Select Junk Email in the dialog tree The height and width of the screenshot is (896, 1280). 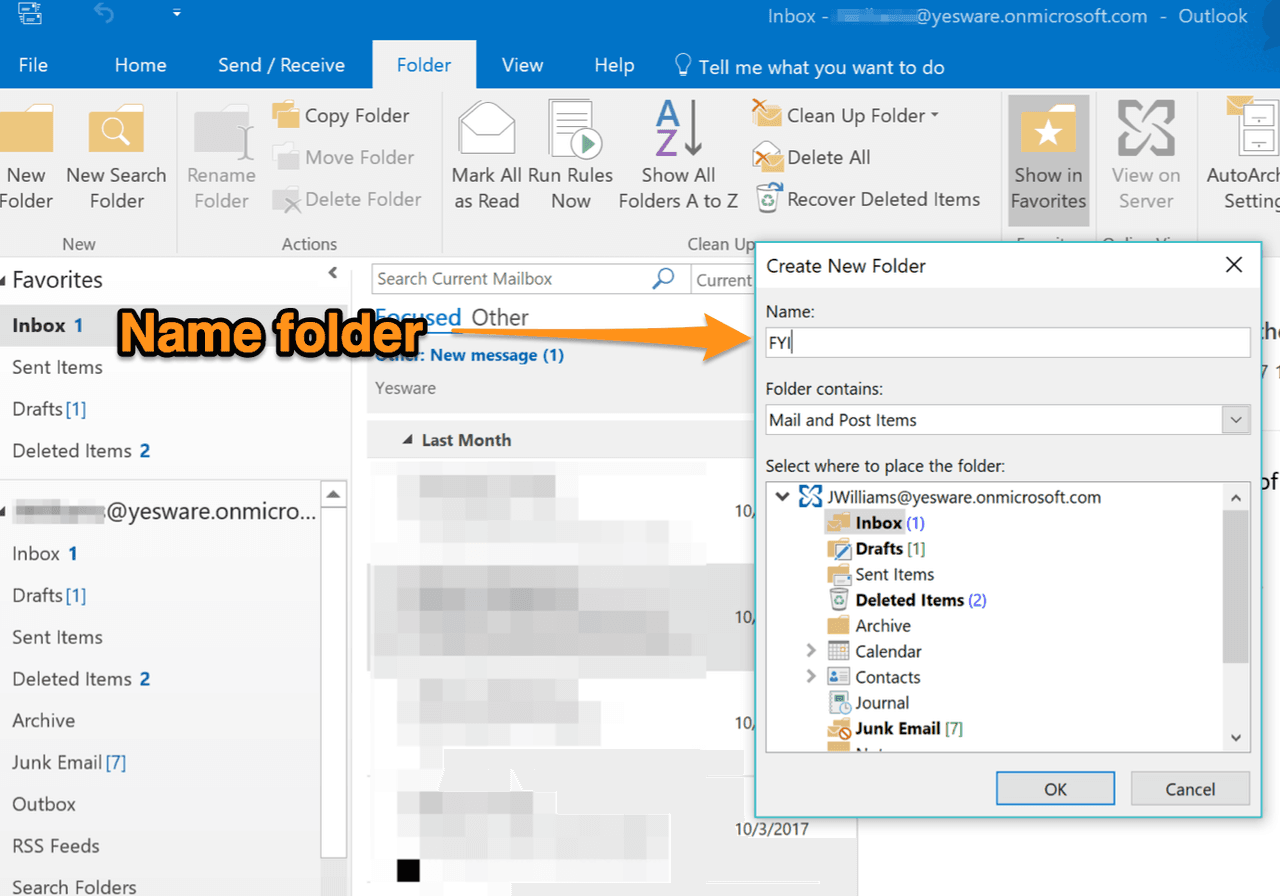pos(894,729)
